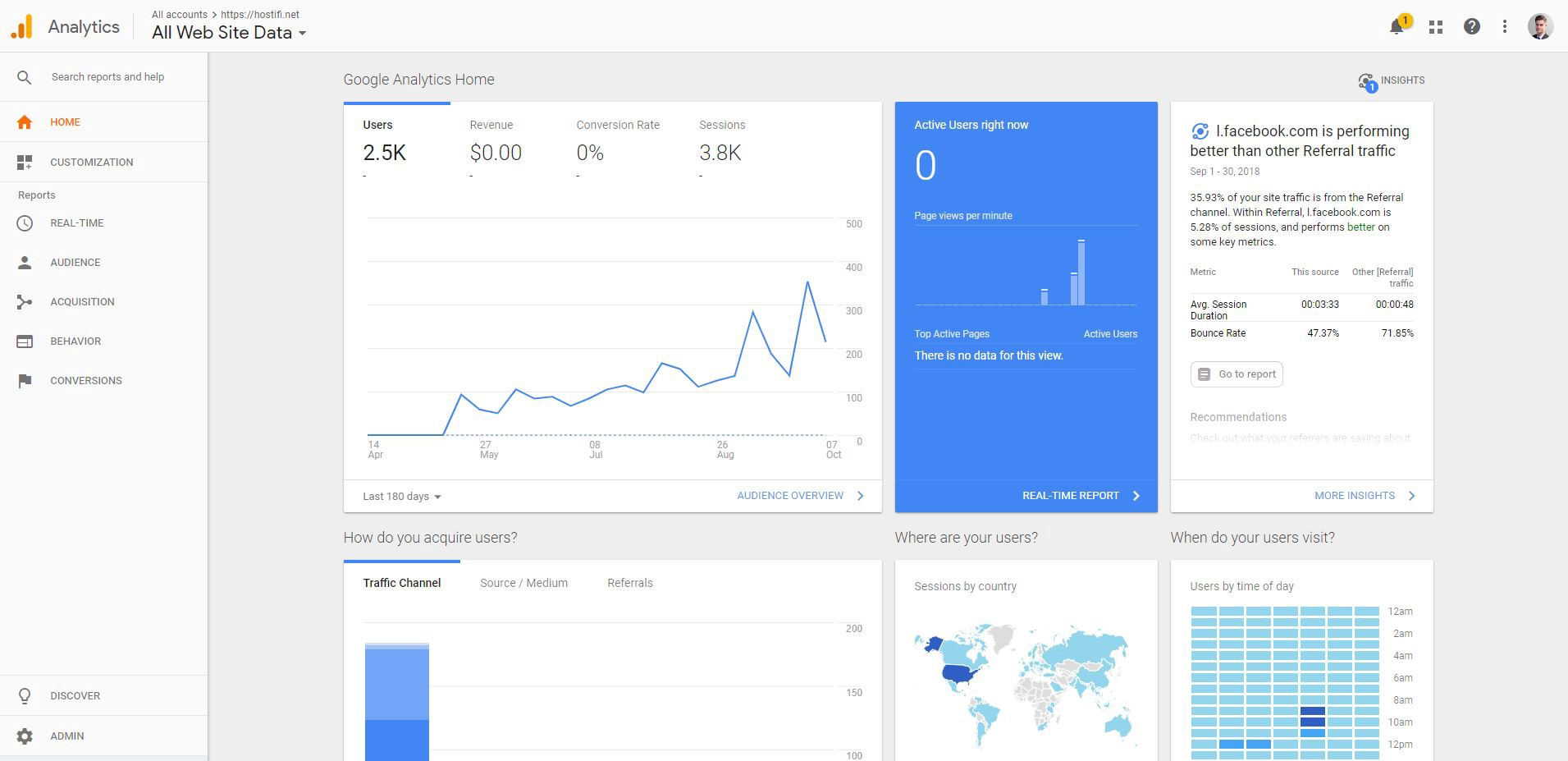Click the user profile avatar
Screen dimensions: 1568x761
[1540, 26]
